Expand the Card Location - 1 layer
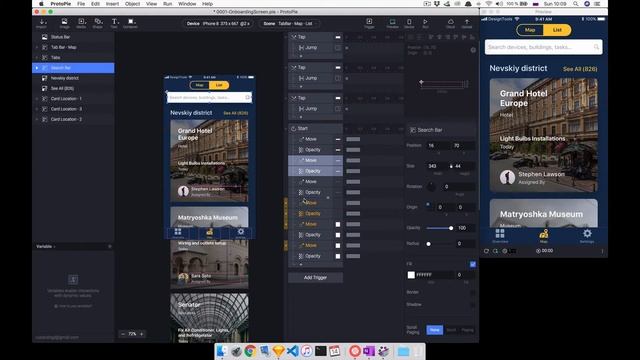The image size is (640, 360). pos(37,99)
